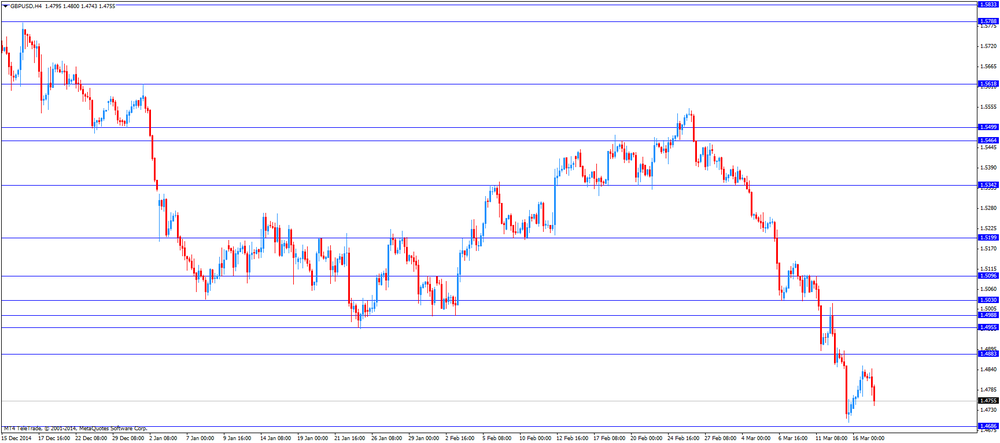Click the 1.4840 price scale value
Image resolution: width=1000 pixels, height=443 pixels.
tap(987, 369)
